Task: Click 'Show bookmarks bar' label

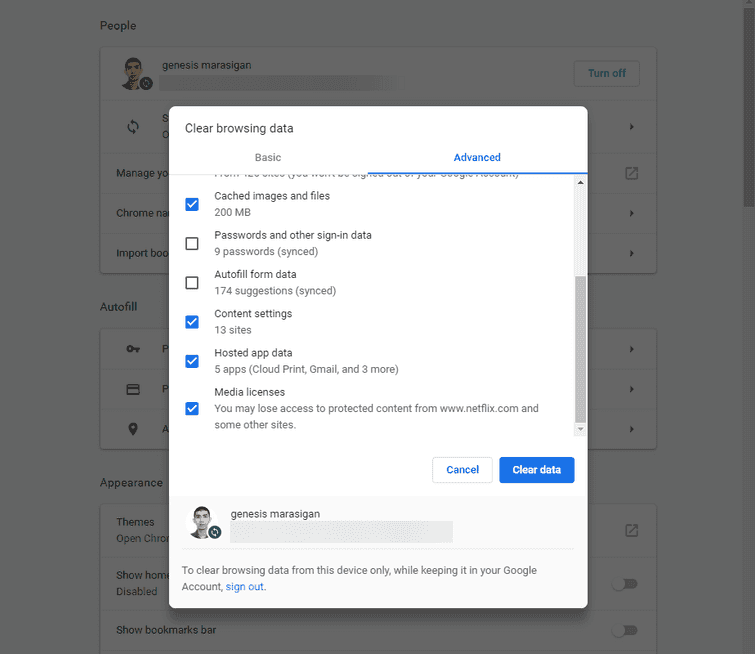Action: tap(166, 630)
